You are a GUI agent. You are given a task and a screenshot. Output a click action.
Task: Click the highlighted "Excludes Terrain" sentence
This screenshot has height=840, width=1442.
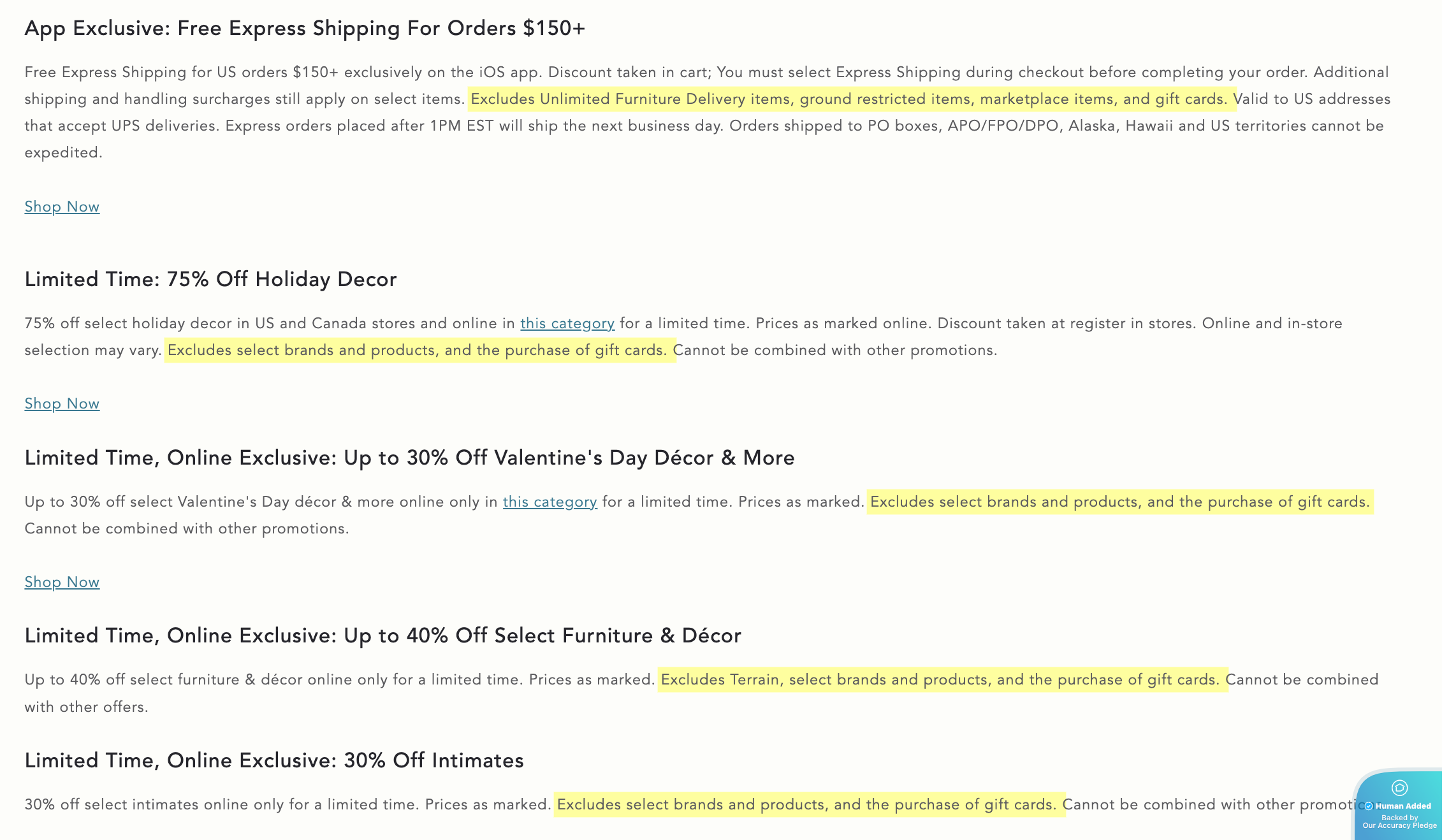pyautogui.click(x=942, y=679)
